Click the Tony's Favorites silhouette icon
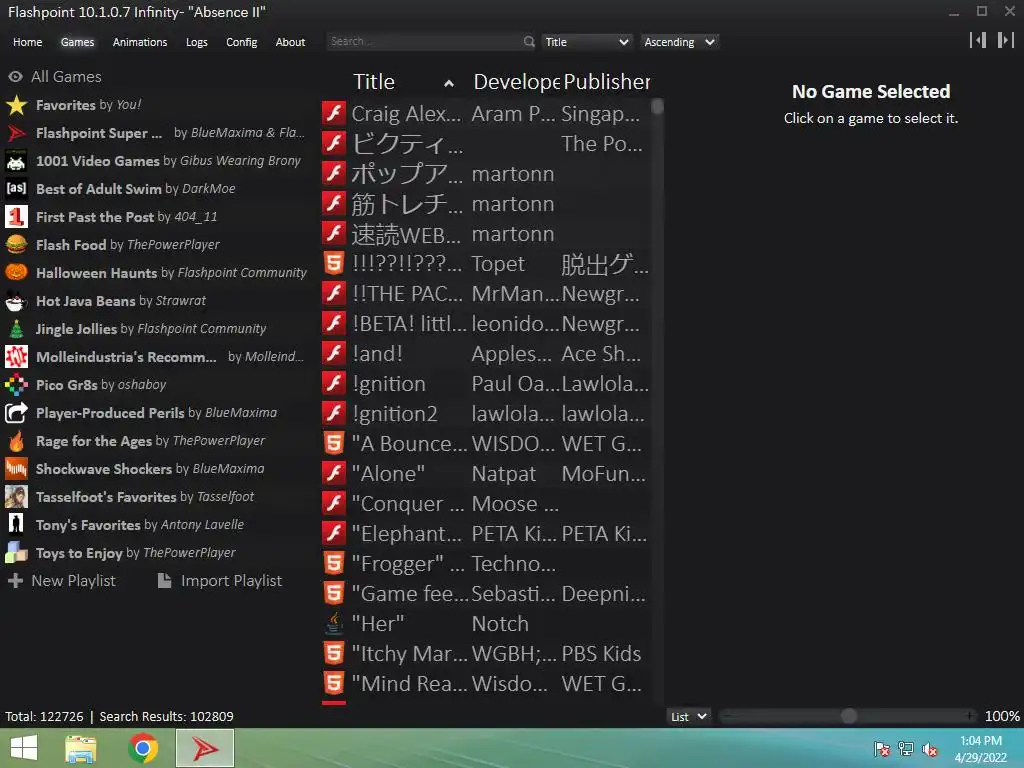This screenshot has height=768, width=1024. tap(16, 524)
